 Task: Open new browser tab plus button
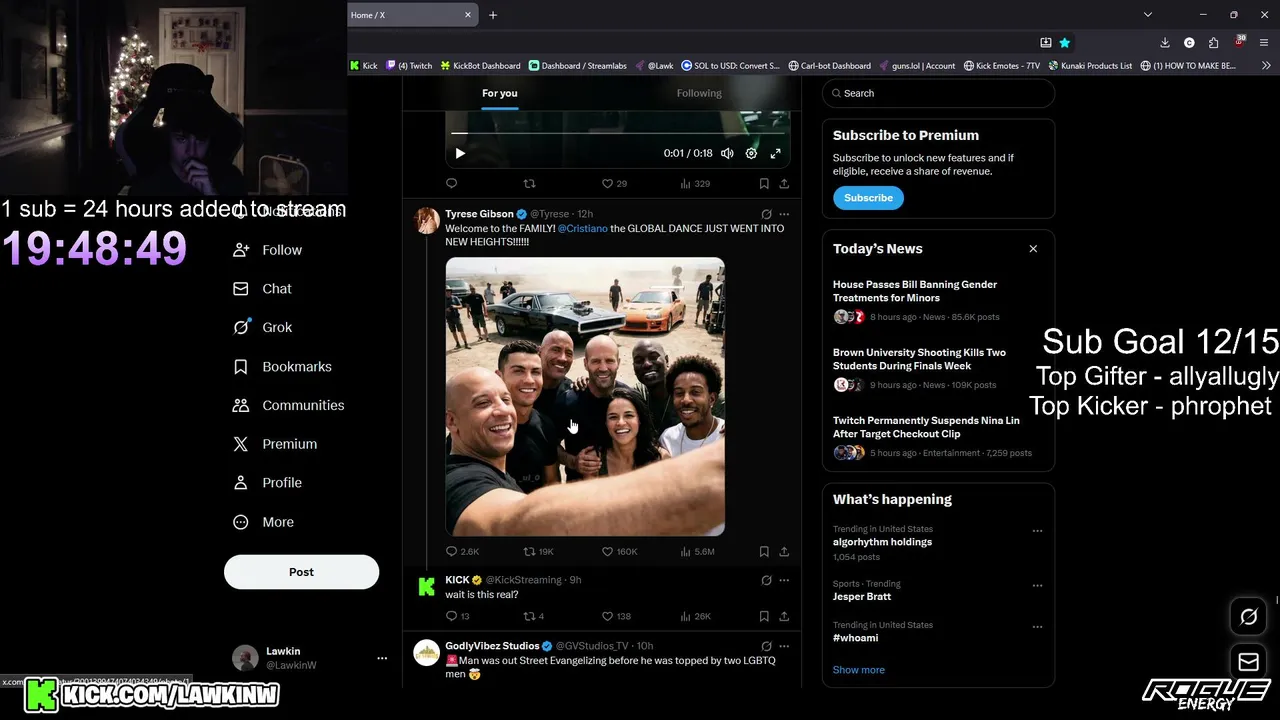click(493, 15)
